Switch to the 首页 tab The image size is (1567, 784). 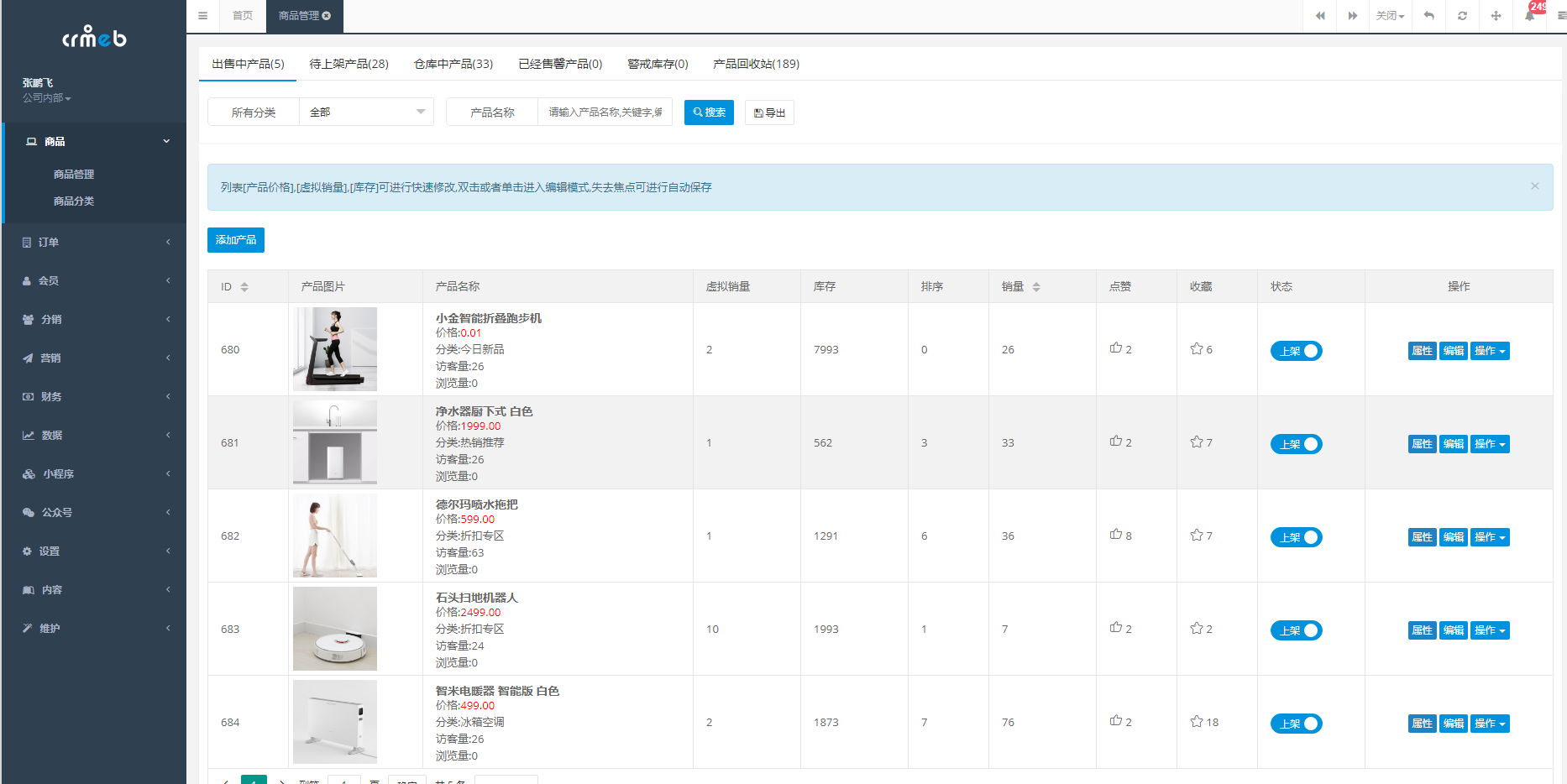(243, 16)
